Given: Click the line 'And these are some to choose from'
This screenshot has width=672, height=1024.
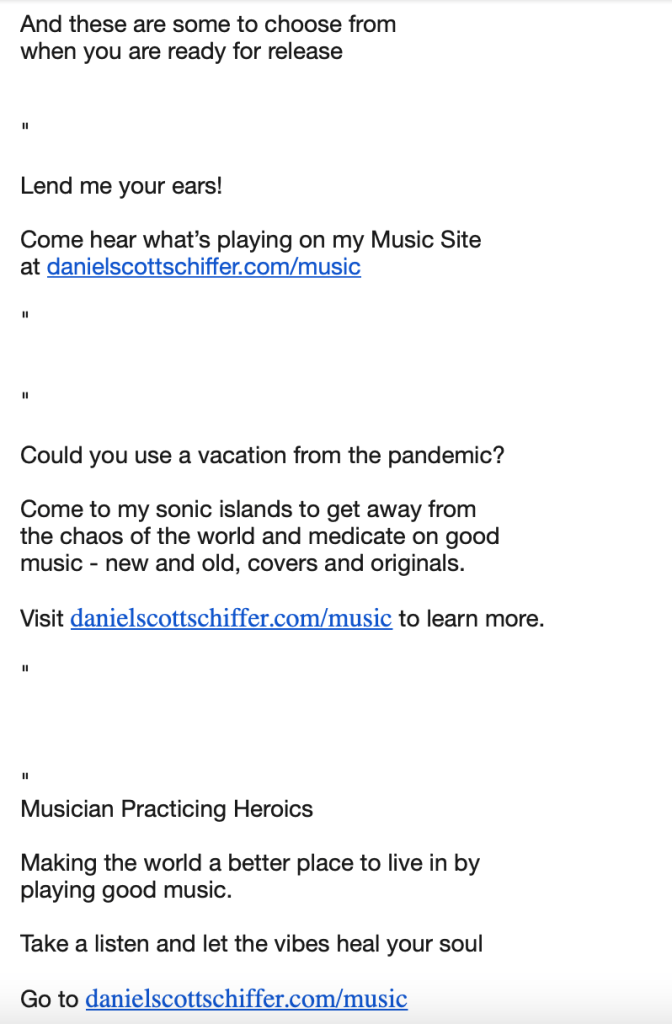Looking at the screenshot, I should point(208,24).
